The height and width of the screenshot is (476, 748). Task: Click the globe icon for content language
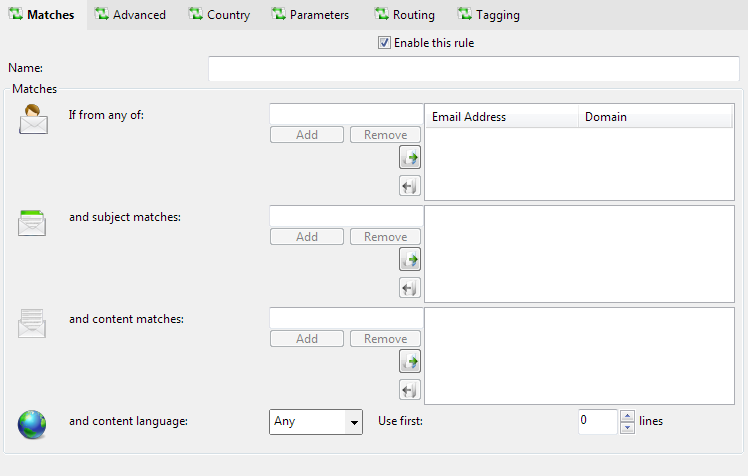tap(32, 424)
